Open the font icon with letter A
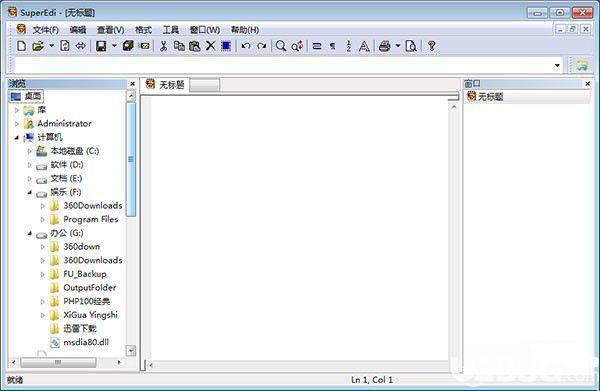 (364, 46)
